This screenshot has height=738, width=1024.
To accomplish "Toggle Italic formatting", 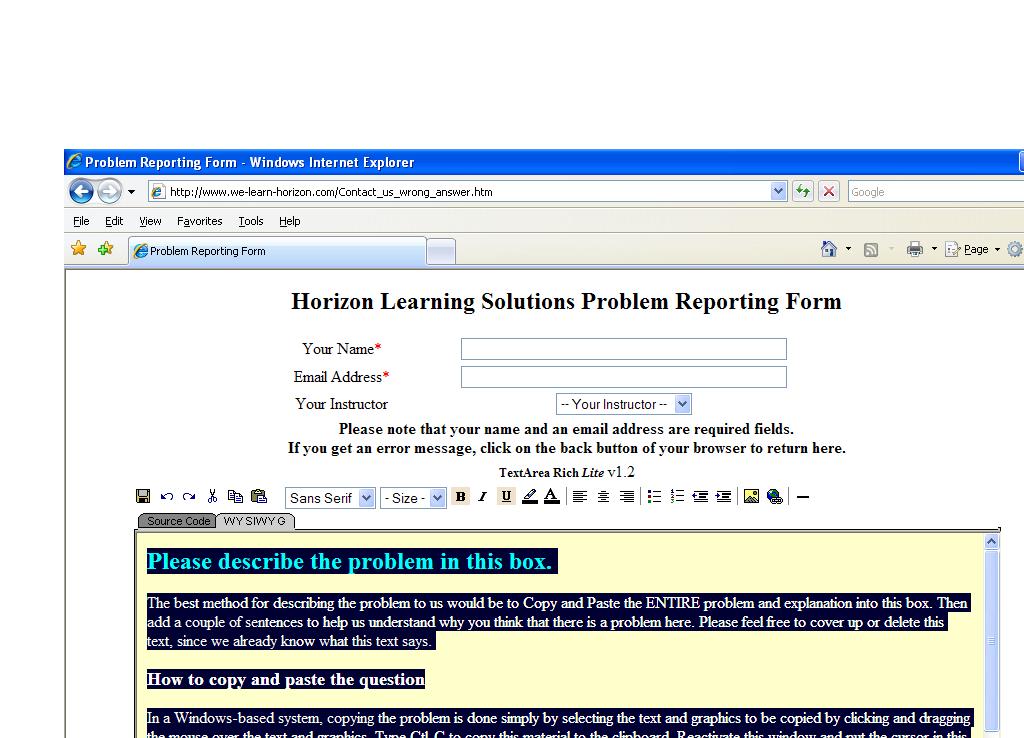I will pyautogui.click(x=483, y=497).
